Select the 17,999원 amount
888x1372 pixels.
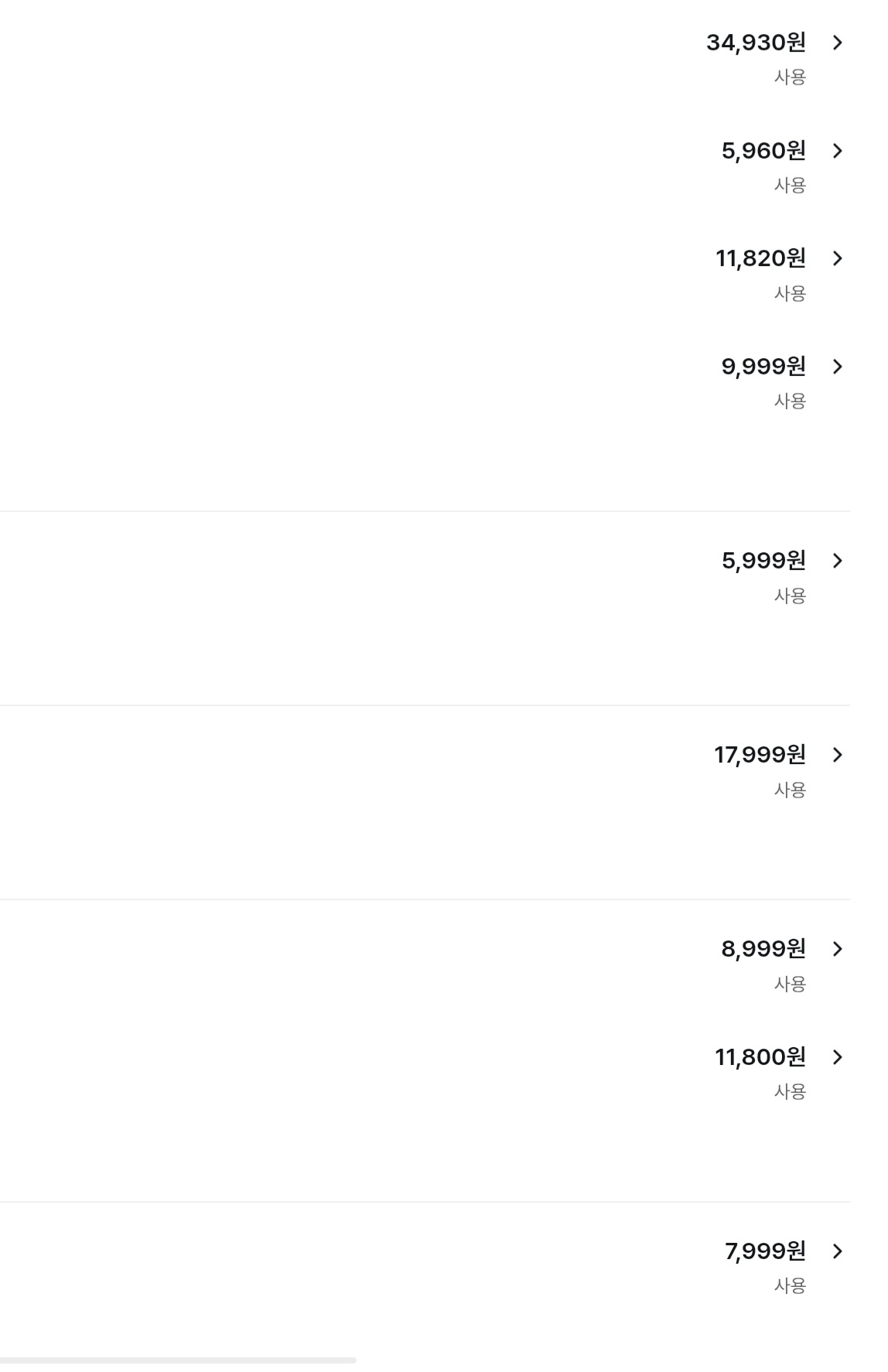[x=760, y=755]
